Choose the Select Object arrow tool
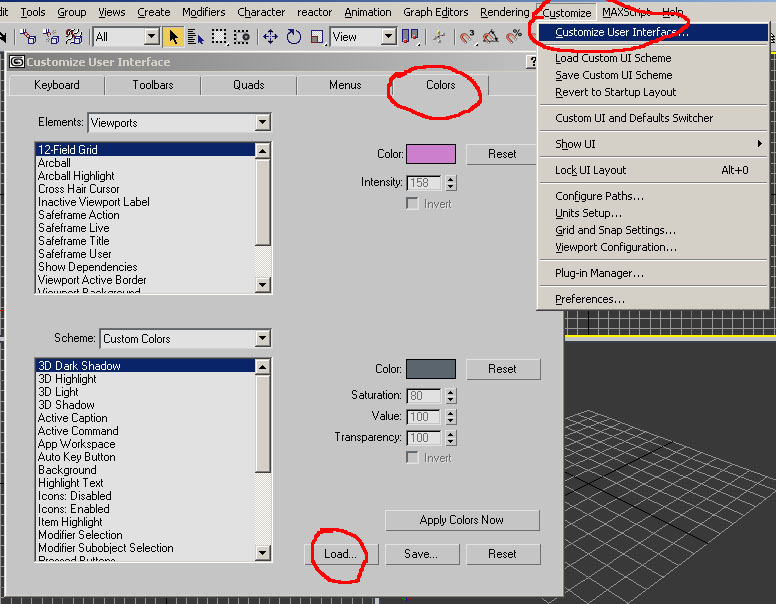Image resolution: width=776 pixels, height=604 pixels. tap(173, 37)
